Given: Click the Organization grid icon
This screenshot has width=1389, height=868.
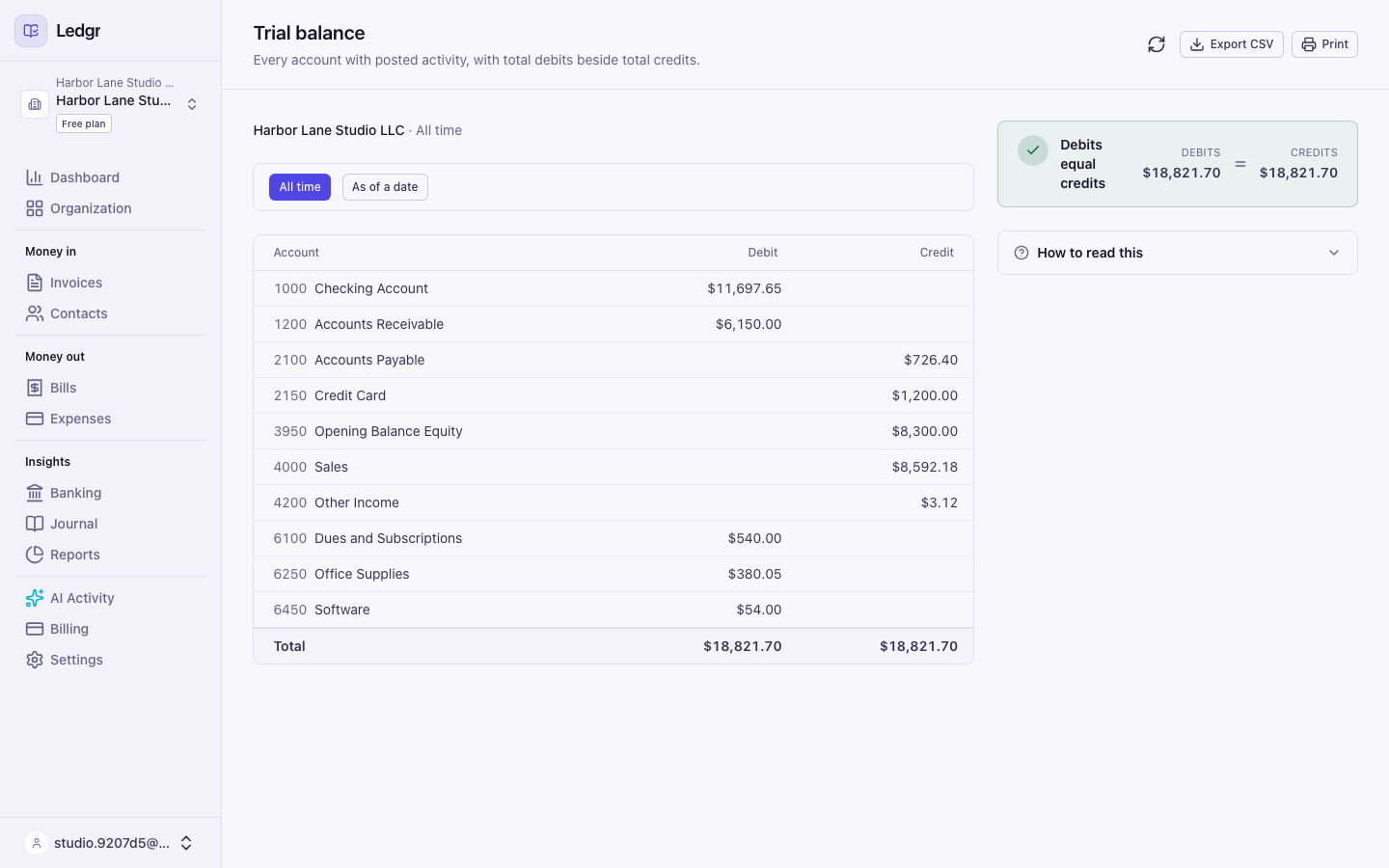Looking at the screenshot, I should [x=35, y=208].
